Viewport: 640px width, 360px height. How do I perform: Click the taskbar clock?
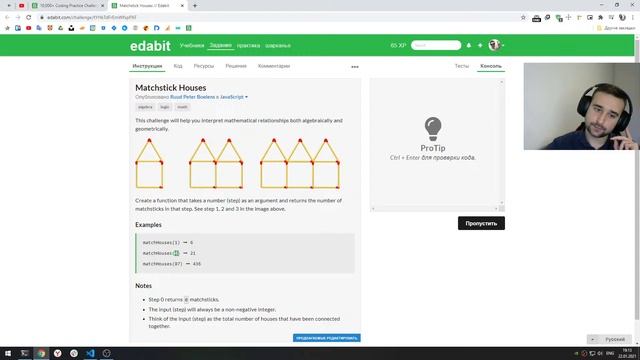point(627,353)
